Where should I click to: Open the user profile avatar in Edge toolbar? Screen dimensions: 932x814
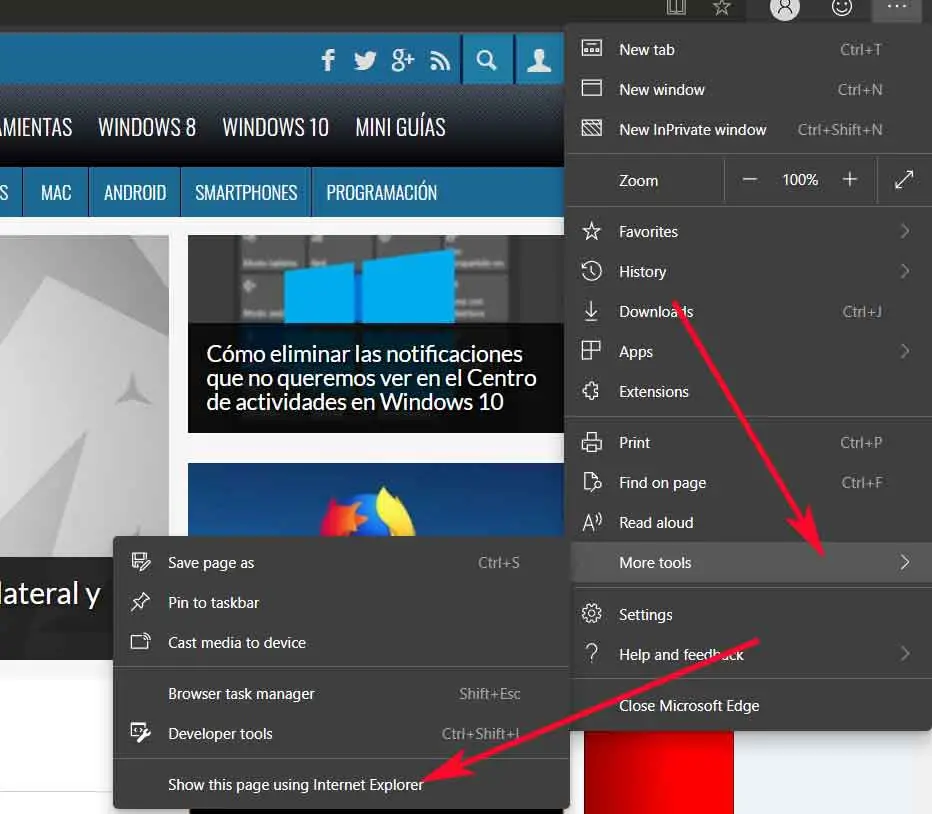pyautogui.click(x=785, y=8)
